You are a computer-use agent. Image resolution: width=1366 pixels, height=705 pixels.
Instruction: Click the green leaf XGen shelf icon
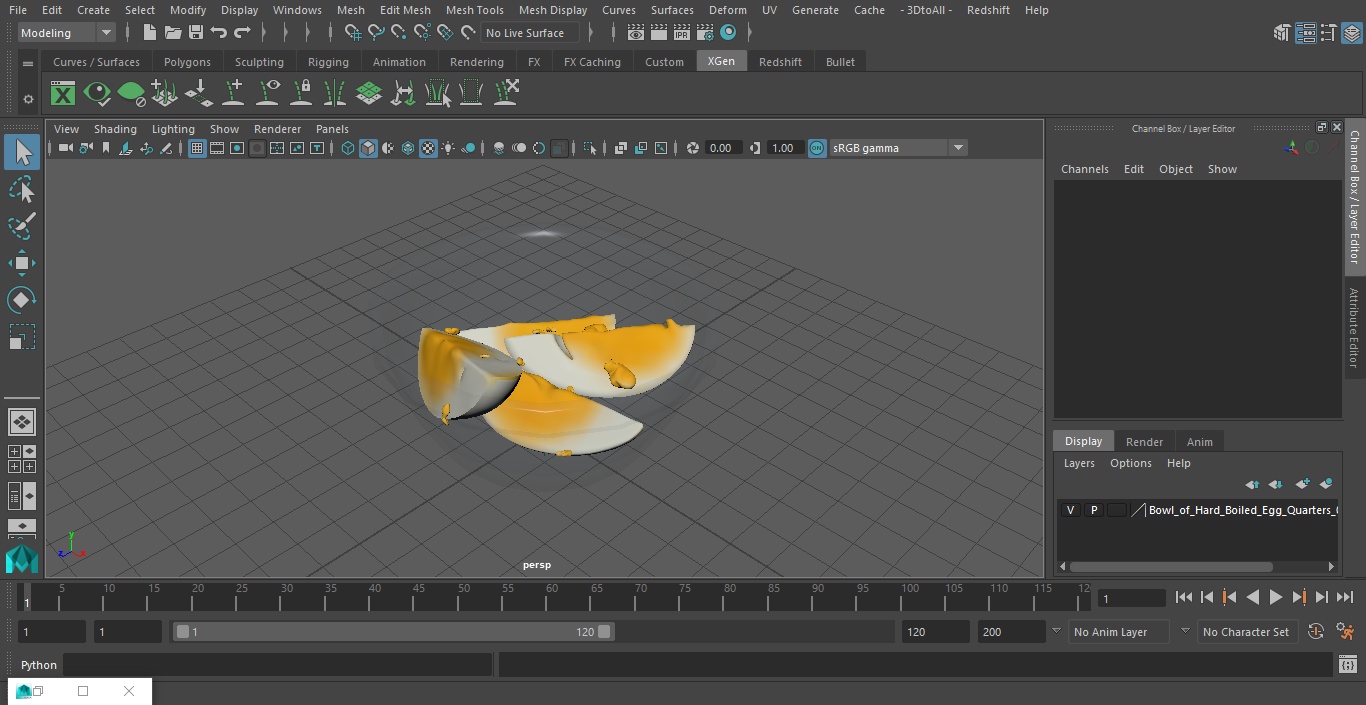(131, 94)
